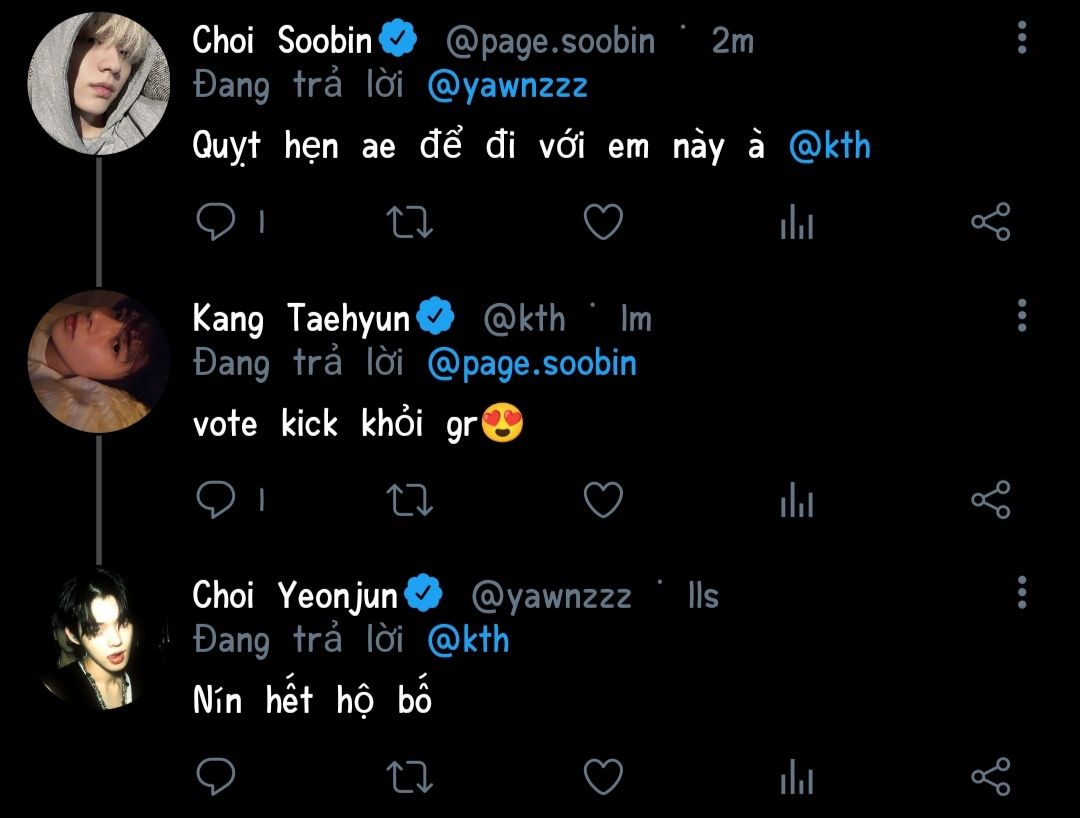Like Choi Soobin's tweet
The image size is (1080, 818).
(x=603, y=222)
